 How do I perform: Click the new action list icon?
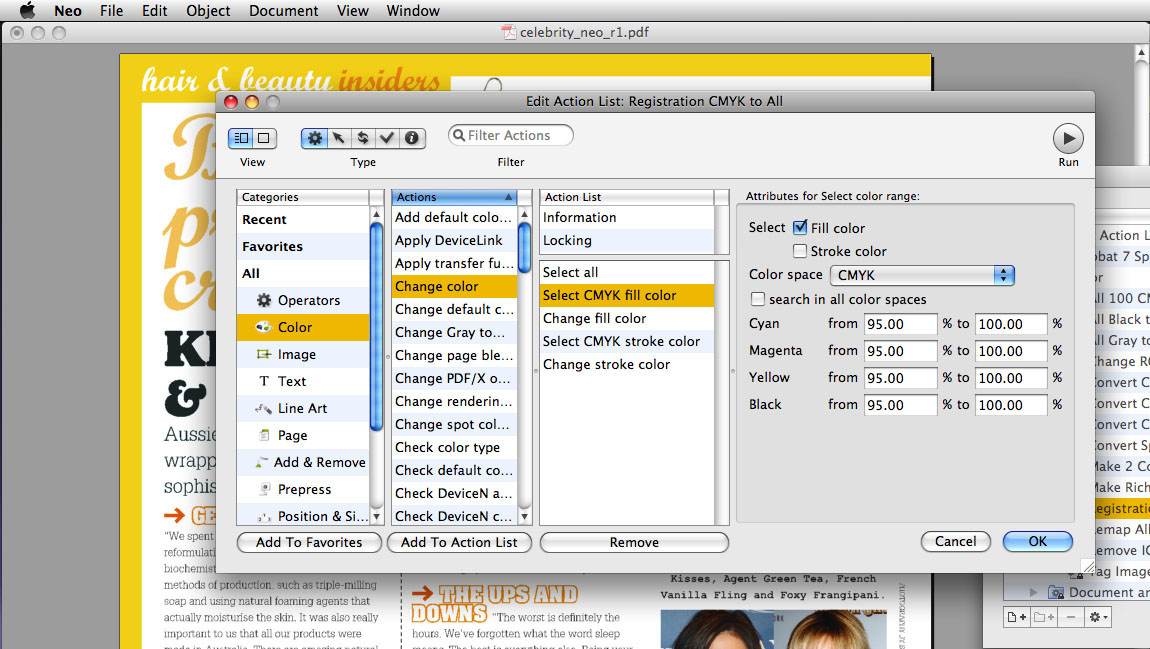point(1017,617)
